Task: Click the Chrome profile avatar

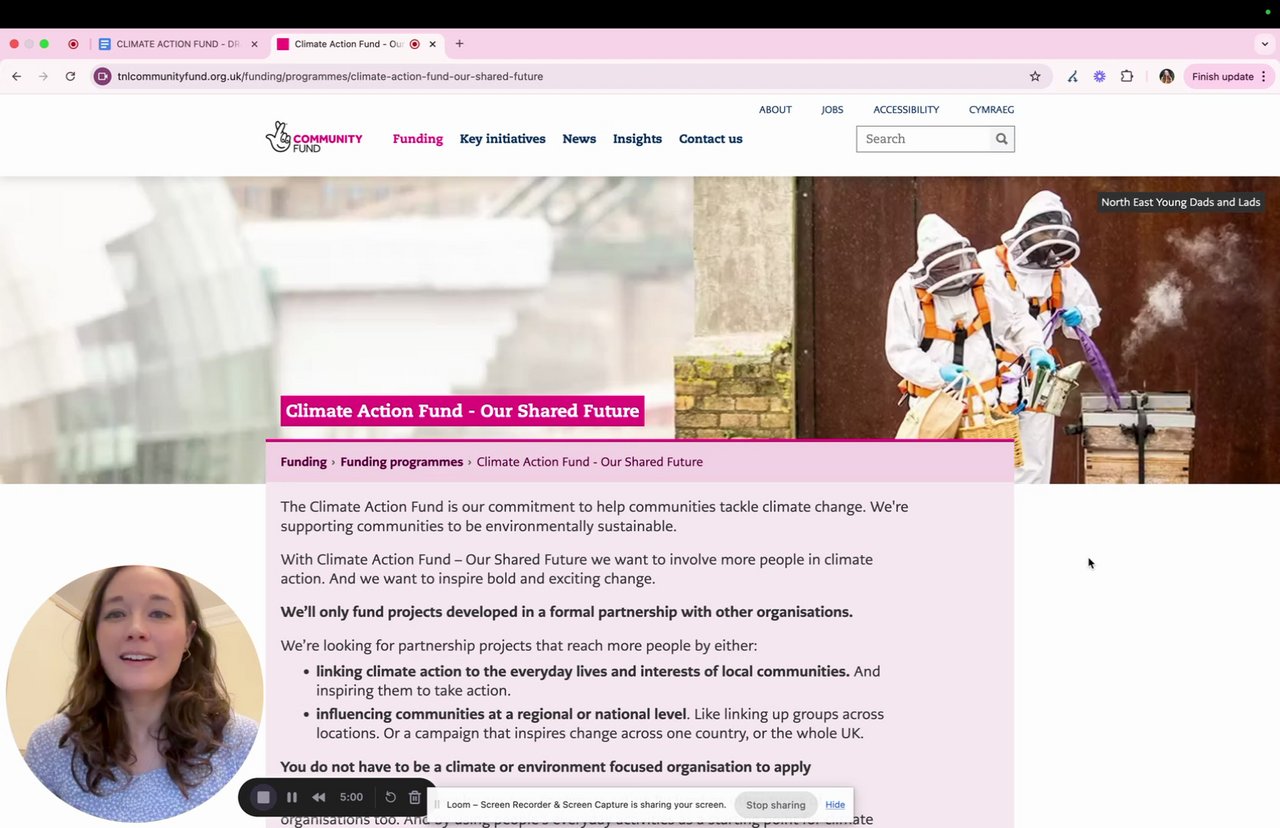Action: [1166, 76]
